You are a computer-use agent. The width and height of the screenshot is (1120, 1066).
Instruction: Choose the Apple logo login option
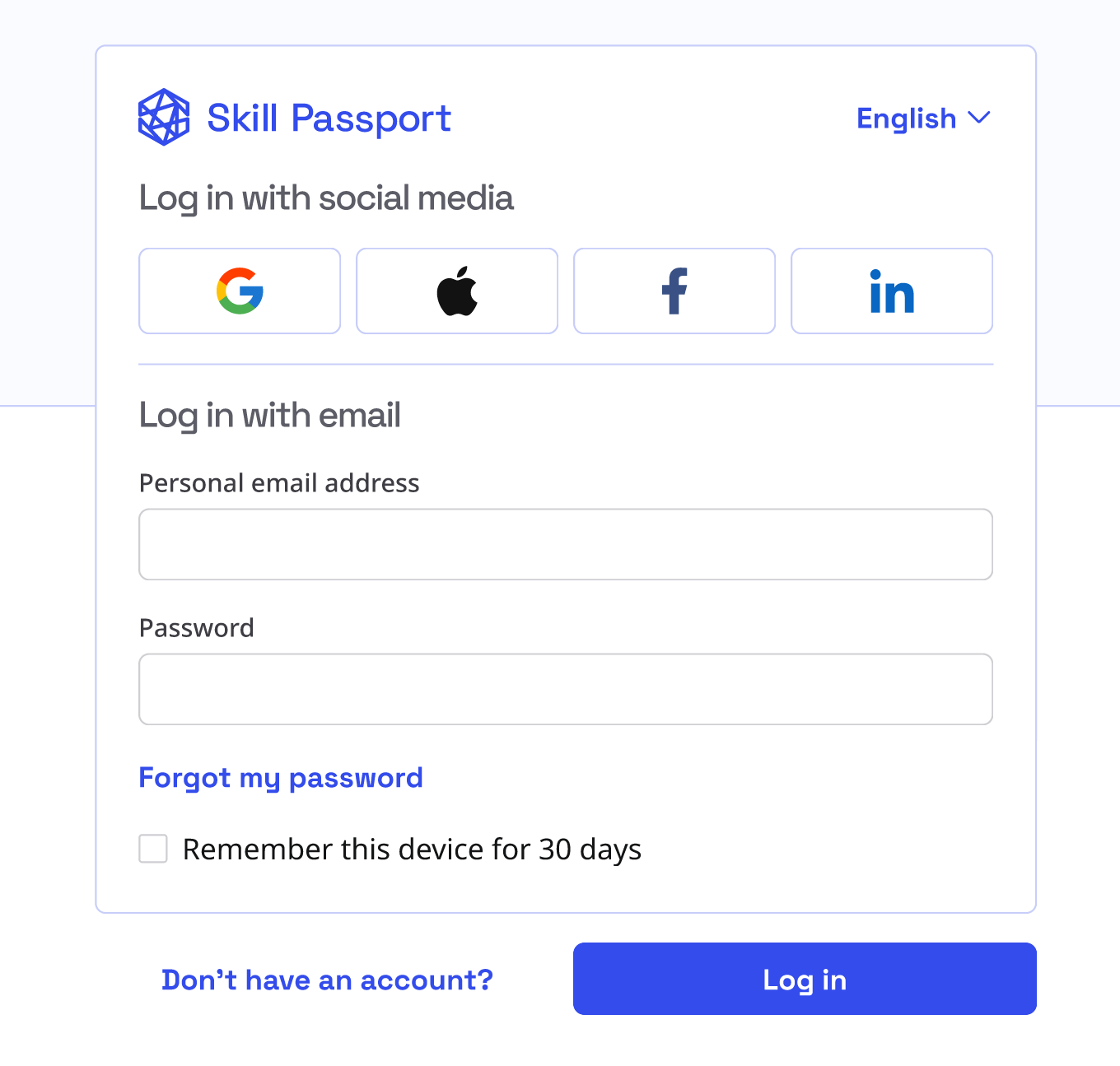(x=457, y=291)
